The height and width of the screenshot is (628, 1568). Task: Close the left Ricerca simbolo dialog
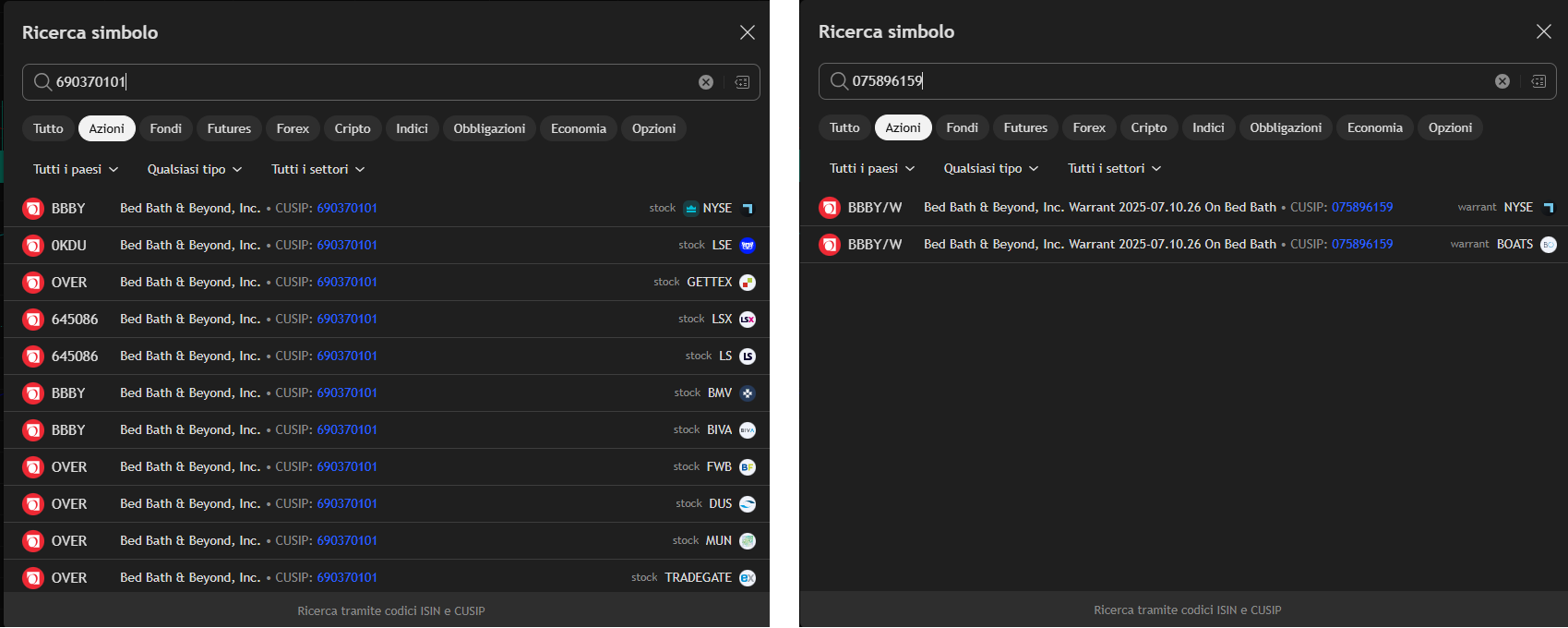pos(748,32)
